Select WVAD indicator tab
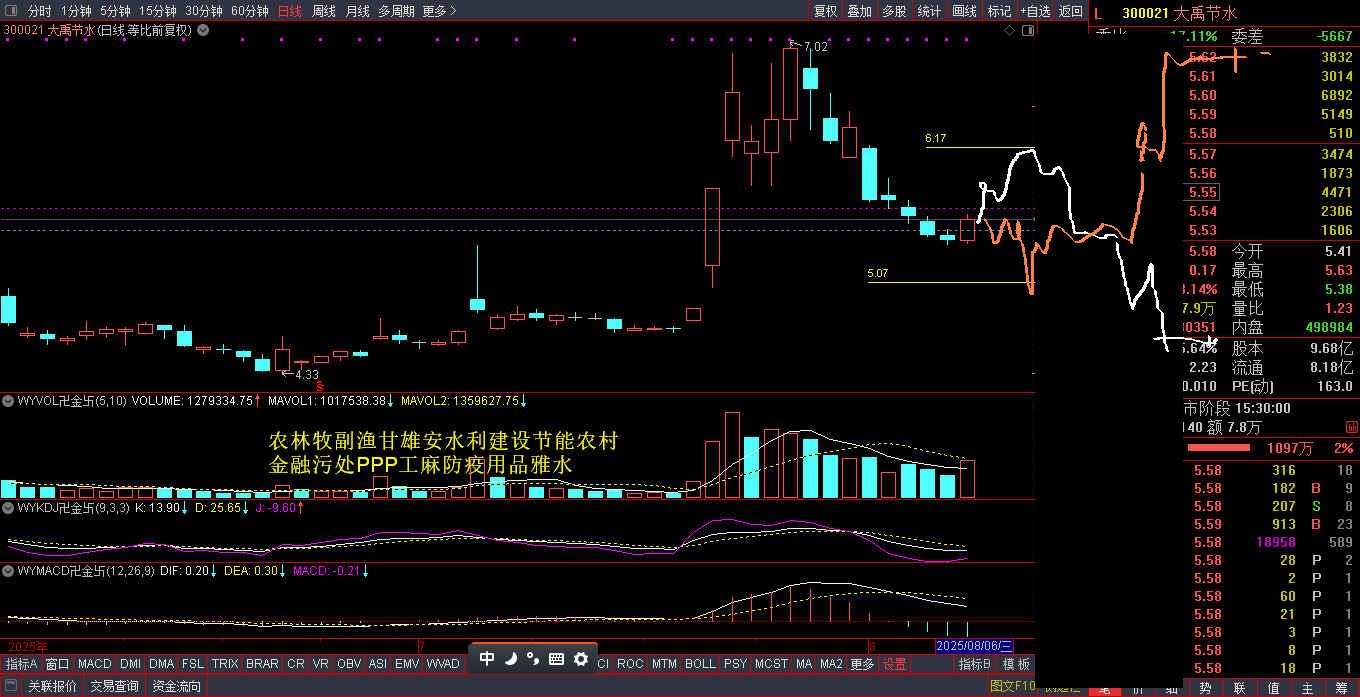 (443, 664)
